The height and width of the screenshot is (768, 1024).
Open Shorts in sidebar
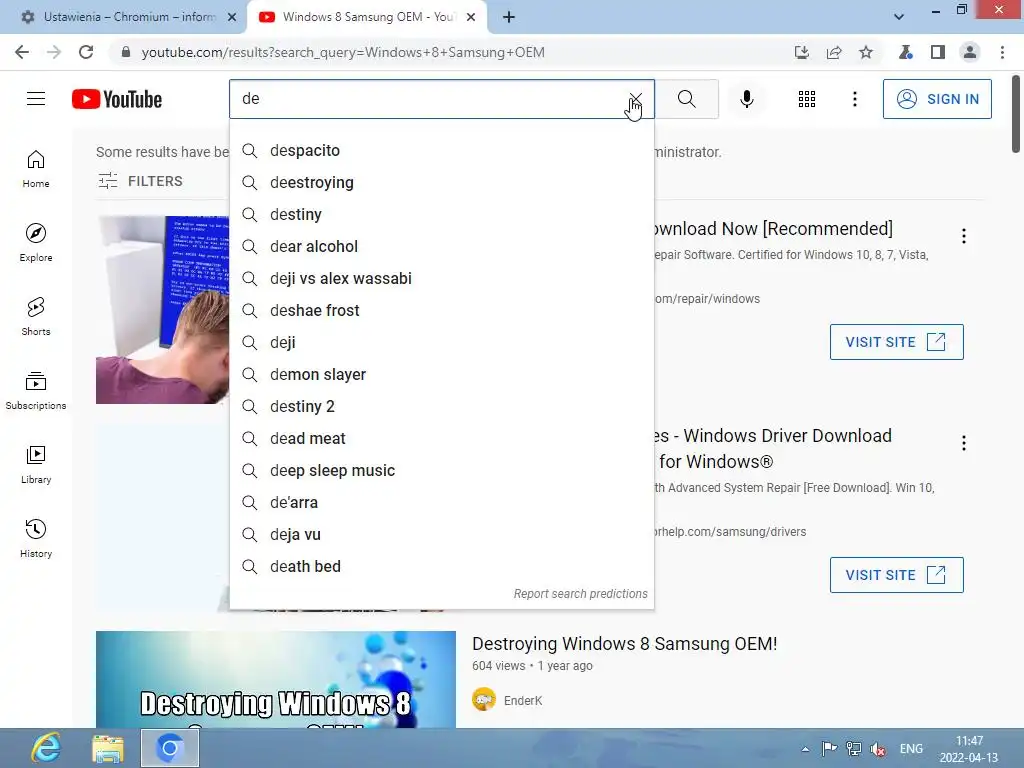(x=36, y=317)
